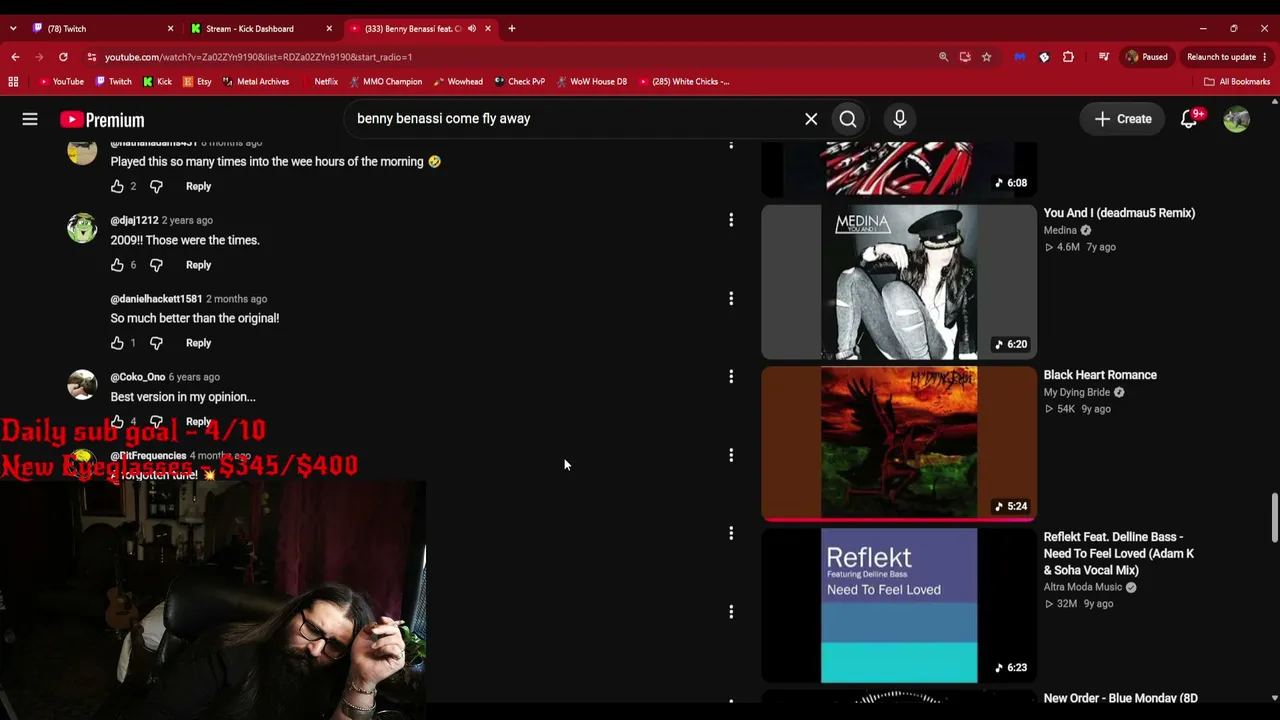
Task: Open the Metal Archives bookmark
Action: point(256,82)
